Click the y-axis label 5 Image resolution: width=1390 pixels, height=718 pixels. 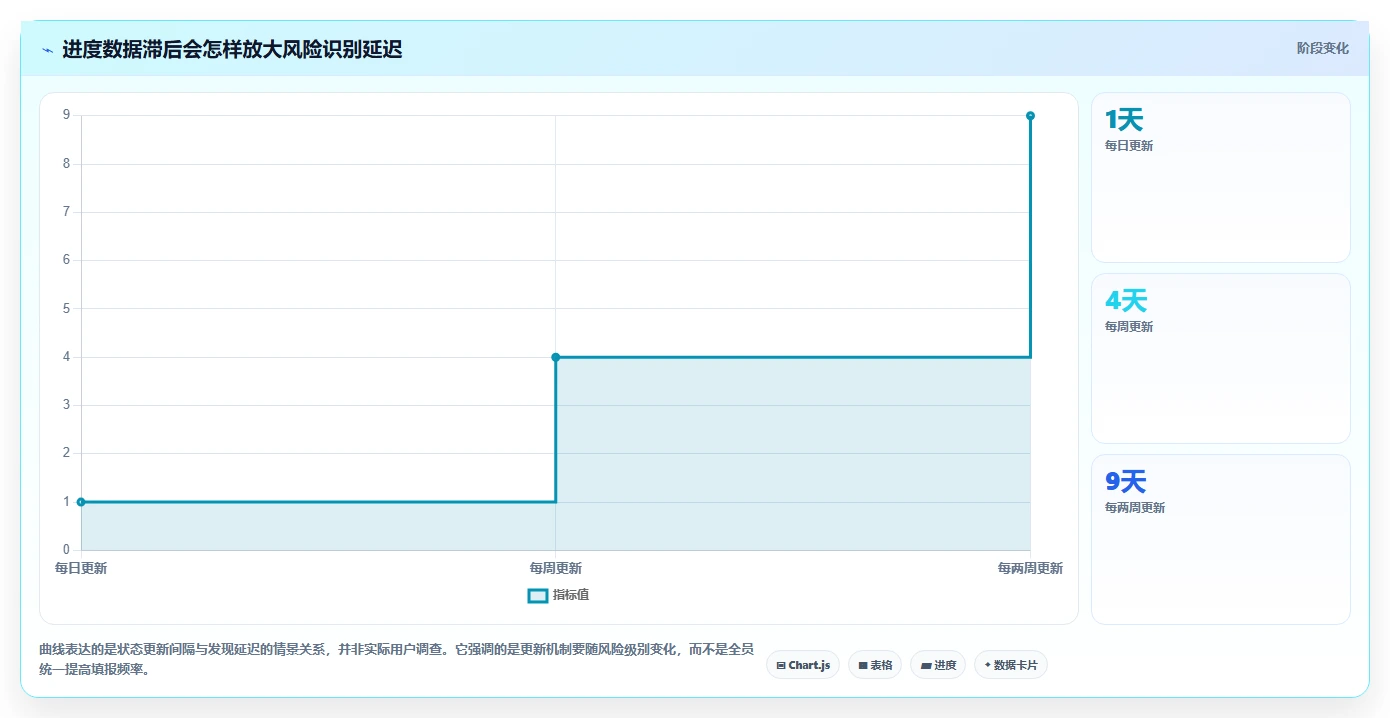66,308
